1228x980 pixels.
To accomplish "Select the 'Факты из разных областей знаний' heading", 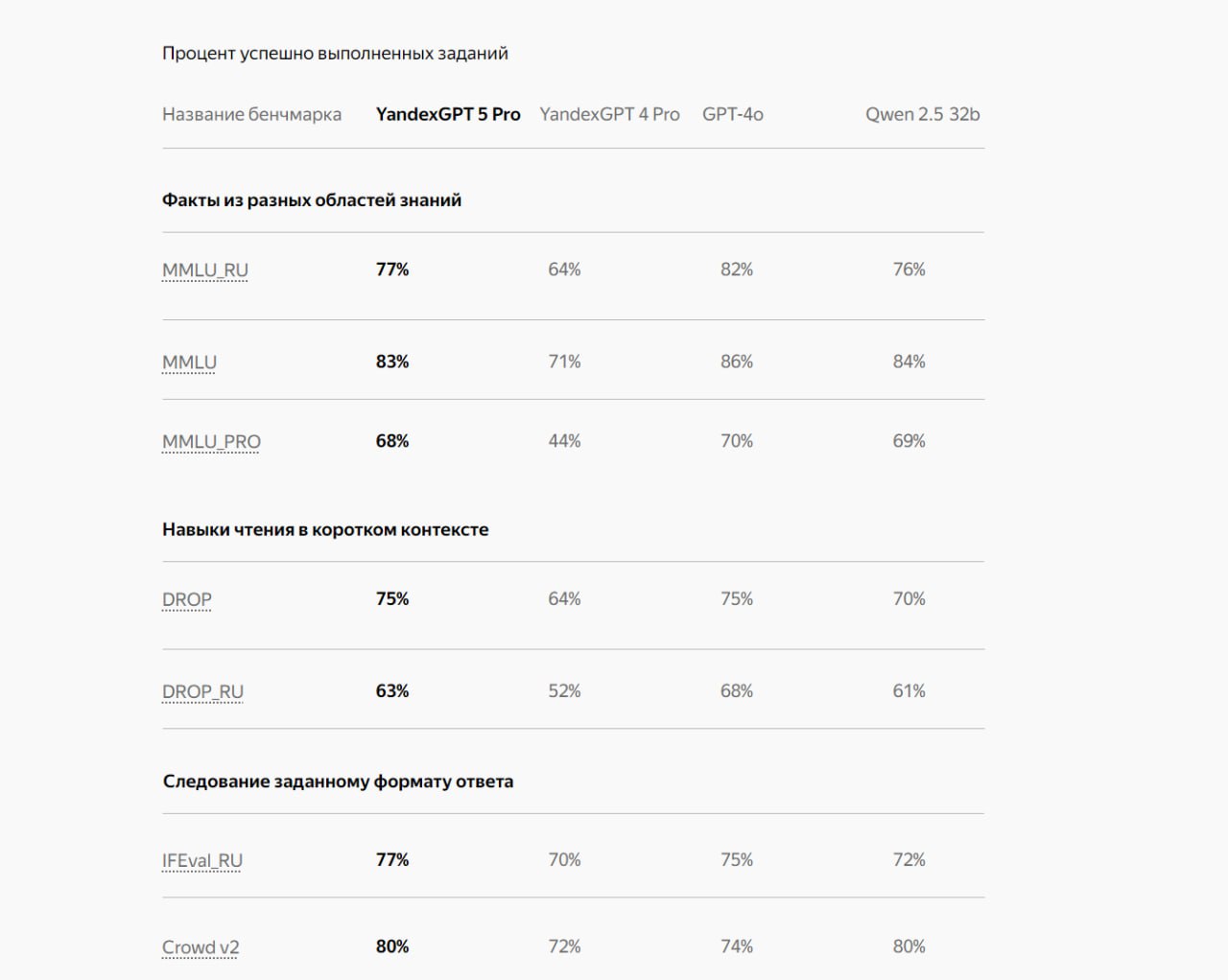I will [312, 200].
